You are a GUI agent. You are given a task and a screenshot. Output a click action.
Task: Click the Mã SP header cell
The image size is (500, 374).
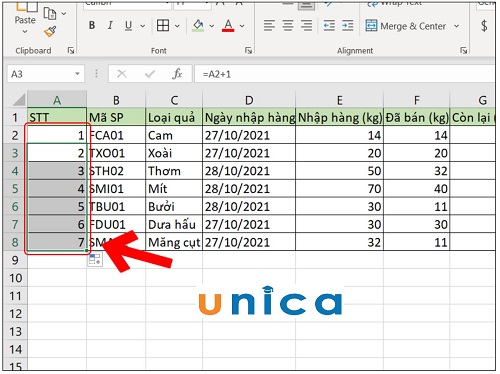click(x=116, y=117)
